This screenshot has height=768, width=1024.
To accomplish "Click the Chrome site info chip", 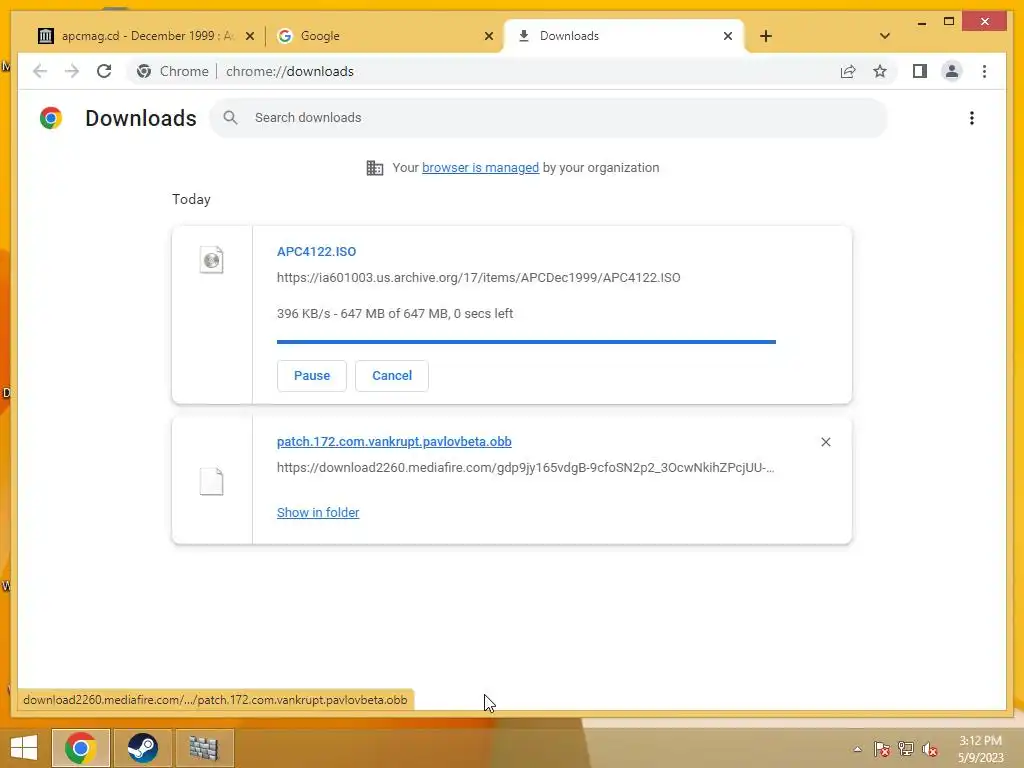I will [172, 71].
